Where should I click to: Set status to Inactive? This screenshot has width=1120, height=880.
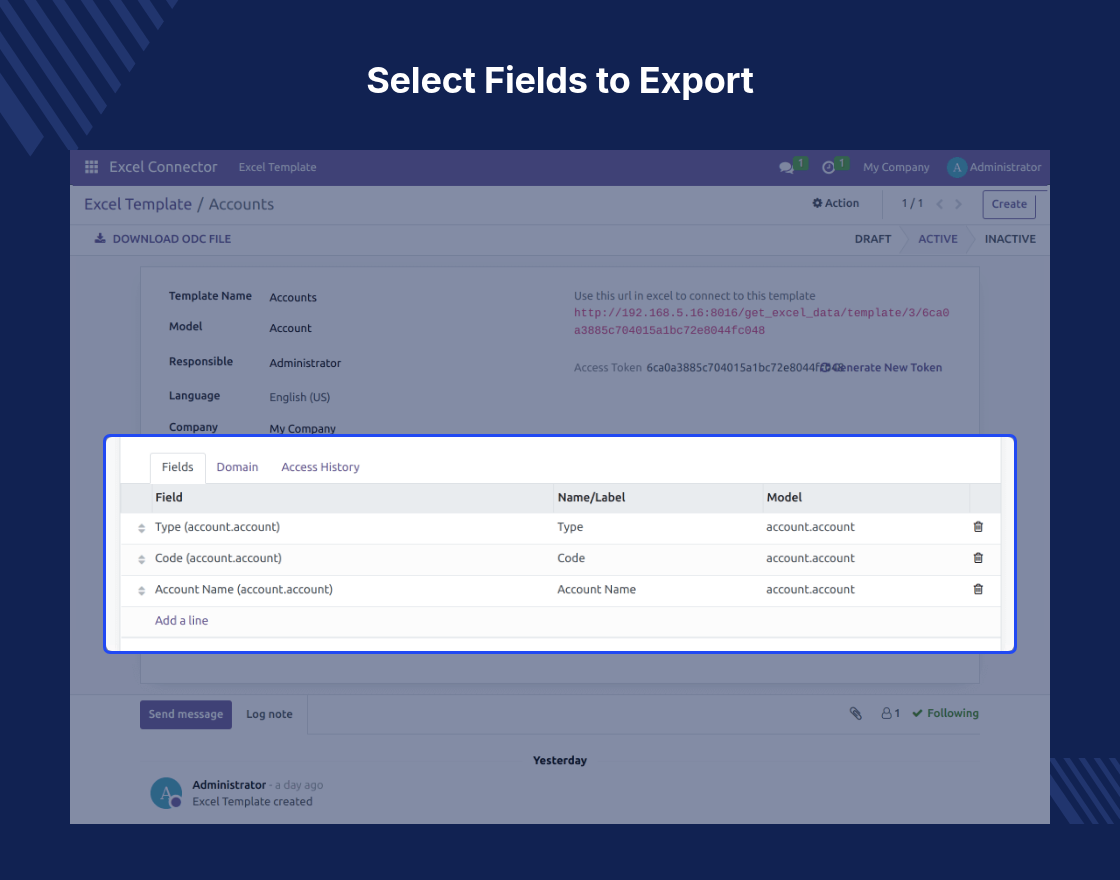point(1010,239)
